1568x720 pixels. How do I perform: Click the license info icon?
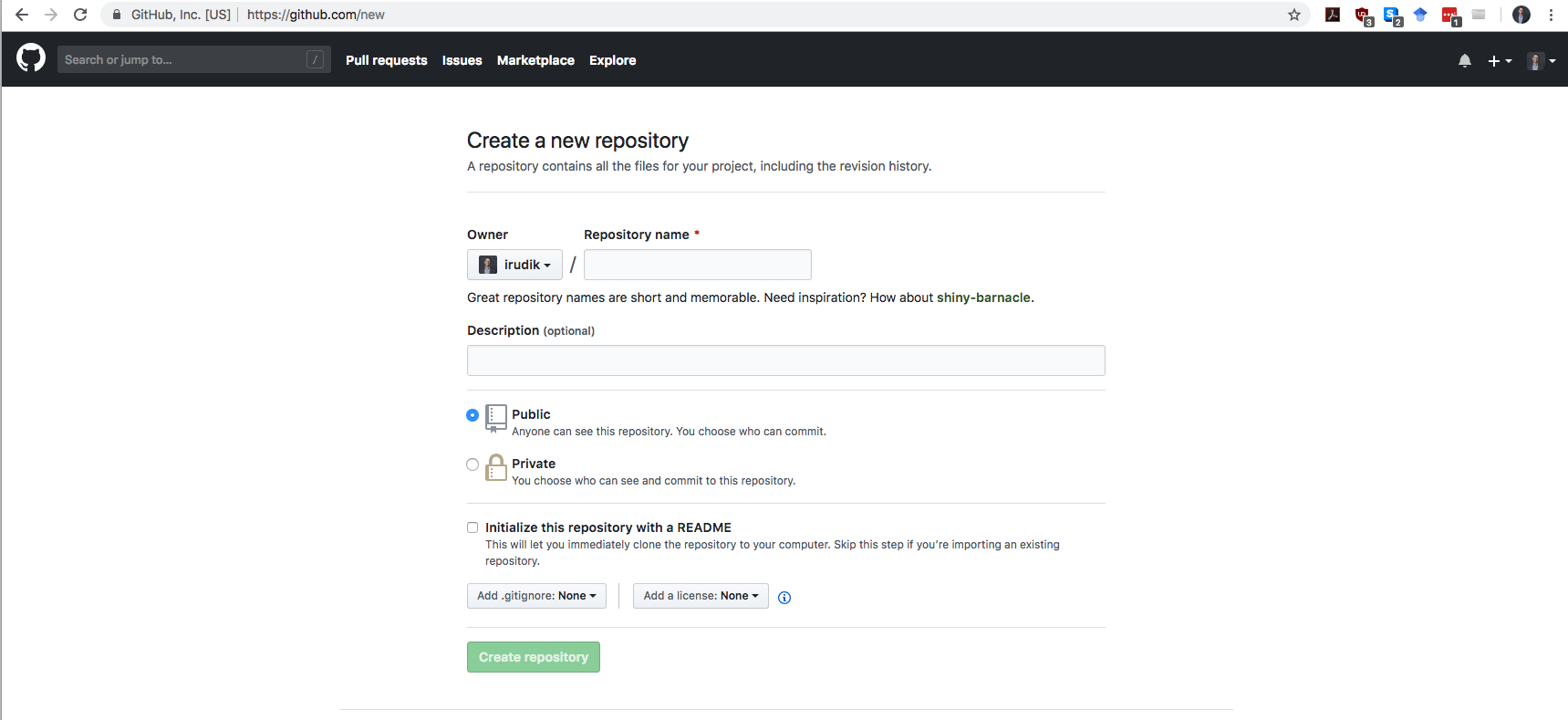click(784, 598)
